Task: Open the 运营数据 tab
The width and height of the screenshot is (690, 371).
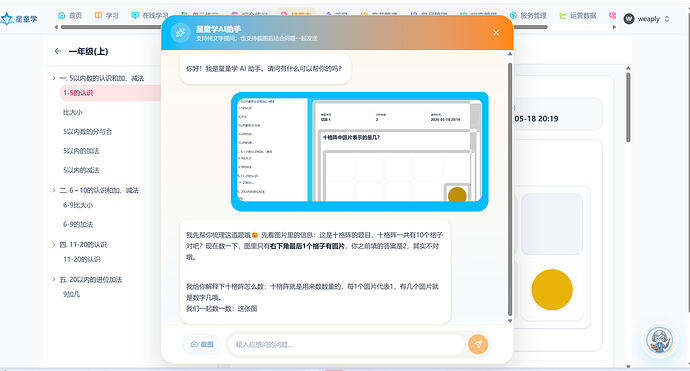Action: click(x=578, y=15)
